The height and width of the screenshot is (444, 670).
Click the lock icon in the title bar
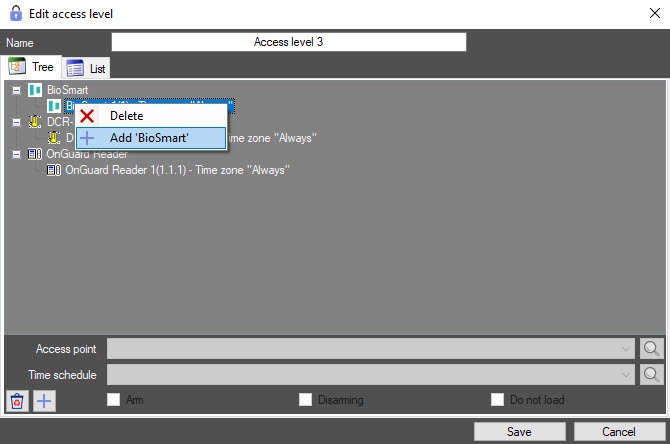click(x=16, y=13)
